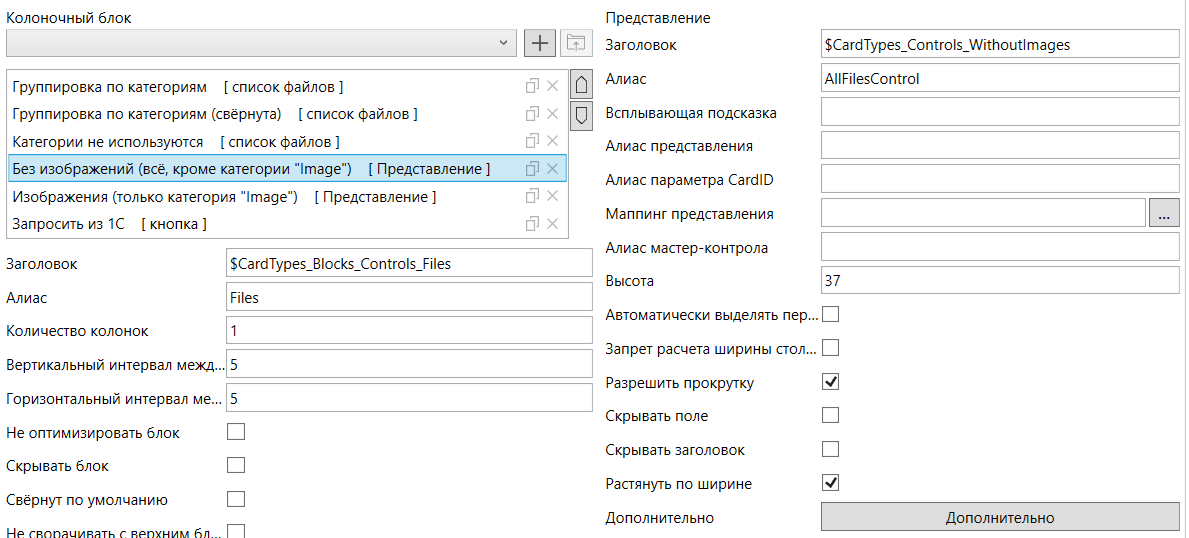The width and height of the screenshot is (1189, 538).
Task: Focus the 'Количество колонок' input field
Action: tap(409, 331)
